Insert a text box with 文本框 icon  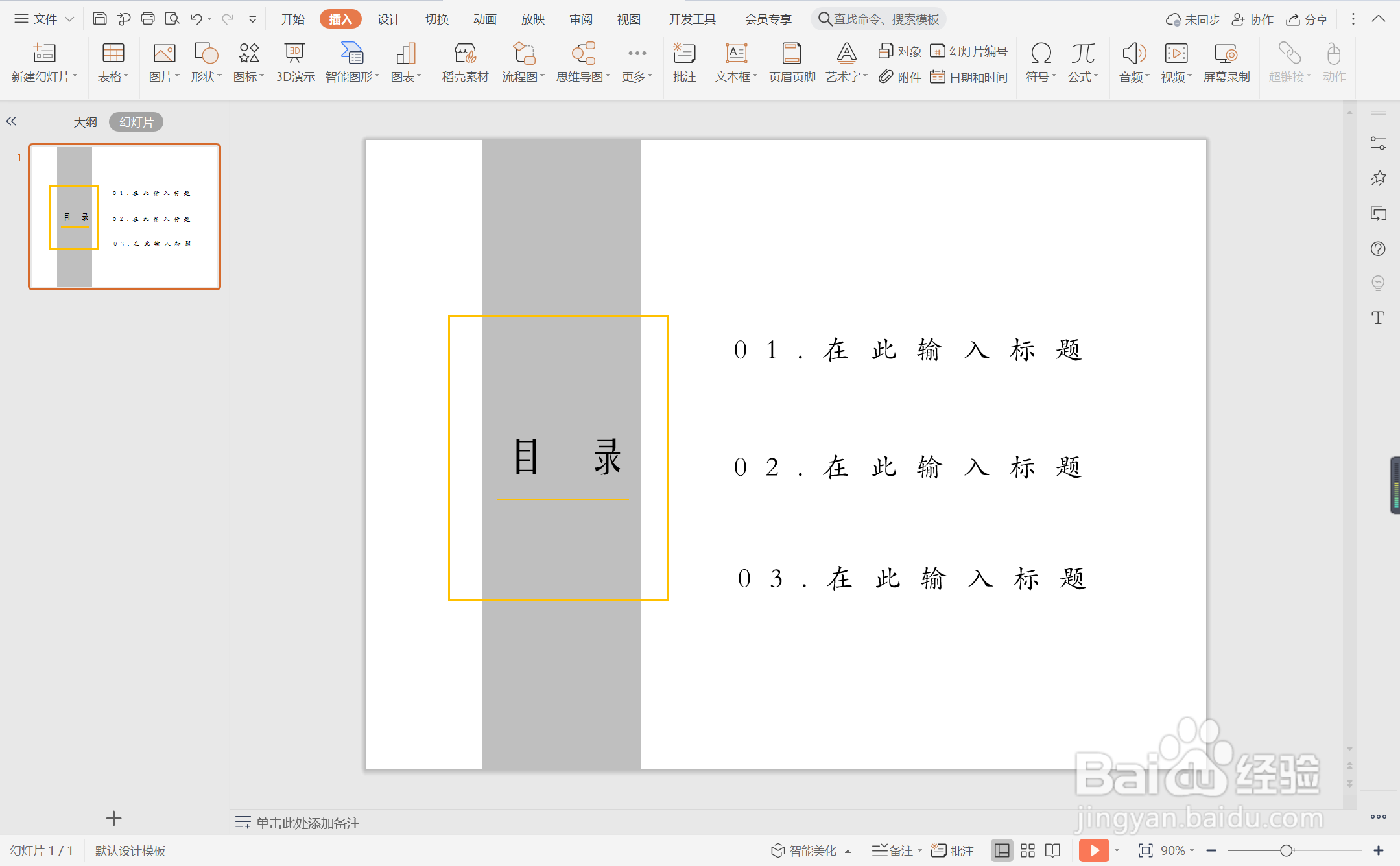[735, 62]
